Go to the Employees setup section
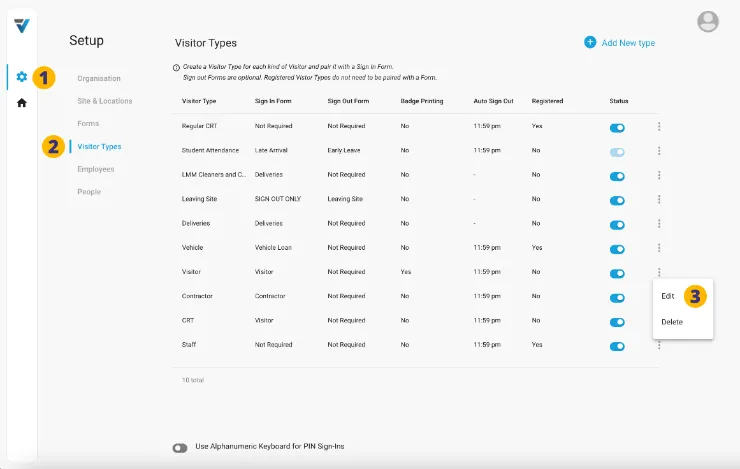 [x=96, y=169]
